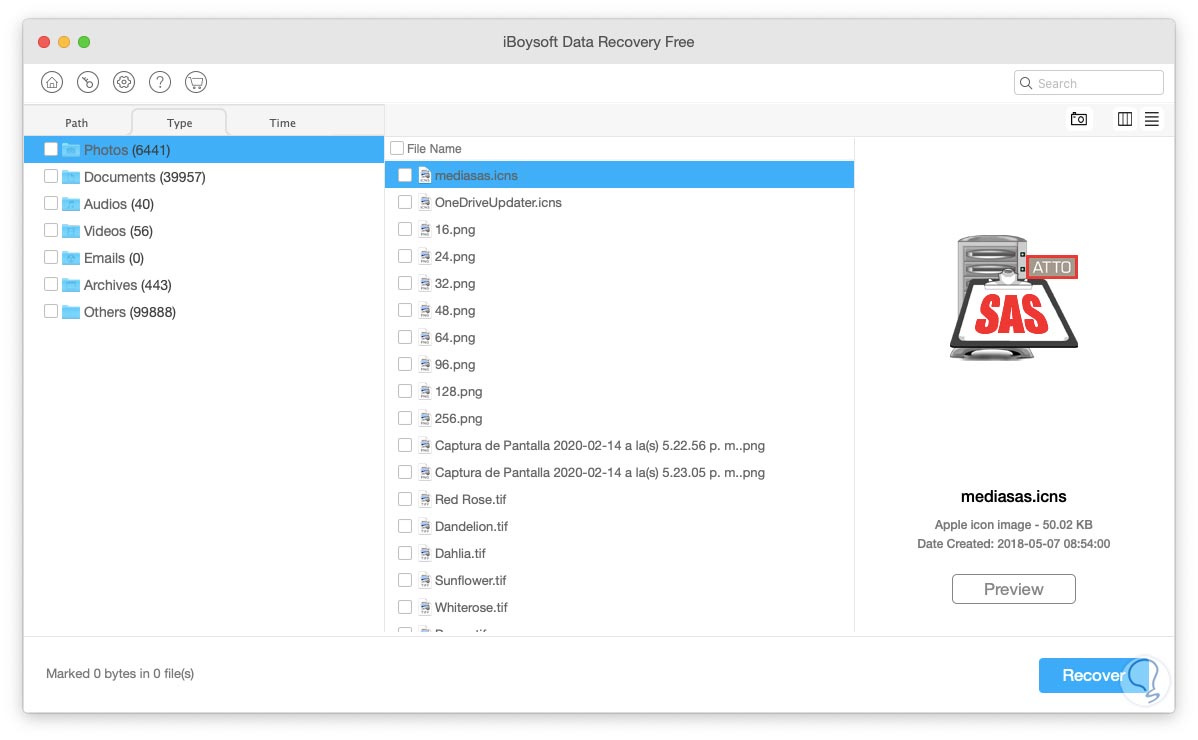Check the Audios (40) checkbox
Screen dimensions: 1198x740
[51, 203]
